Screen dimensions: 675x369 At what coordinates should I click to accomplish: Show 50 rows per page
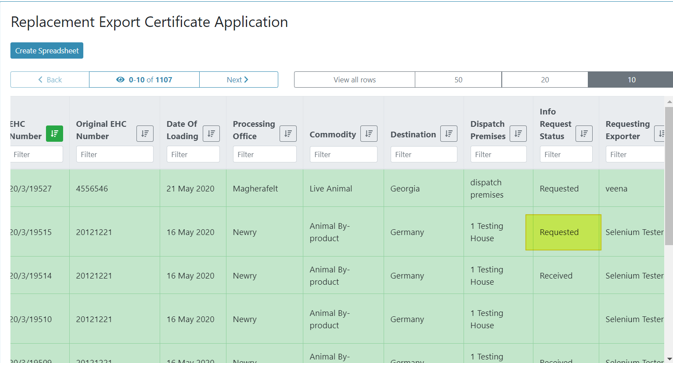(458, 80)
